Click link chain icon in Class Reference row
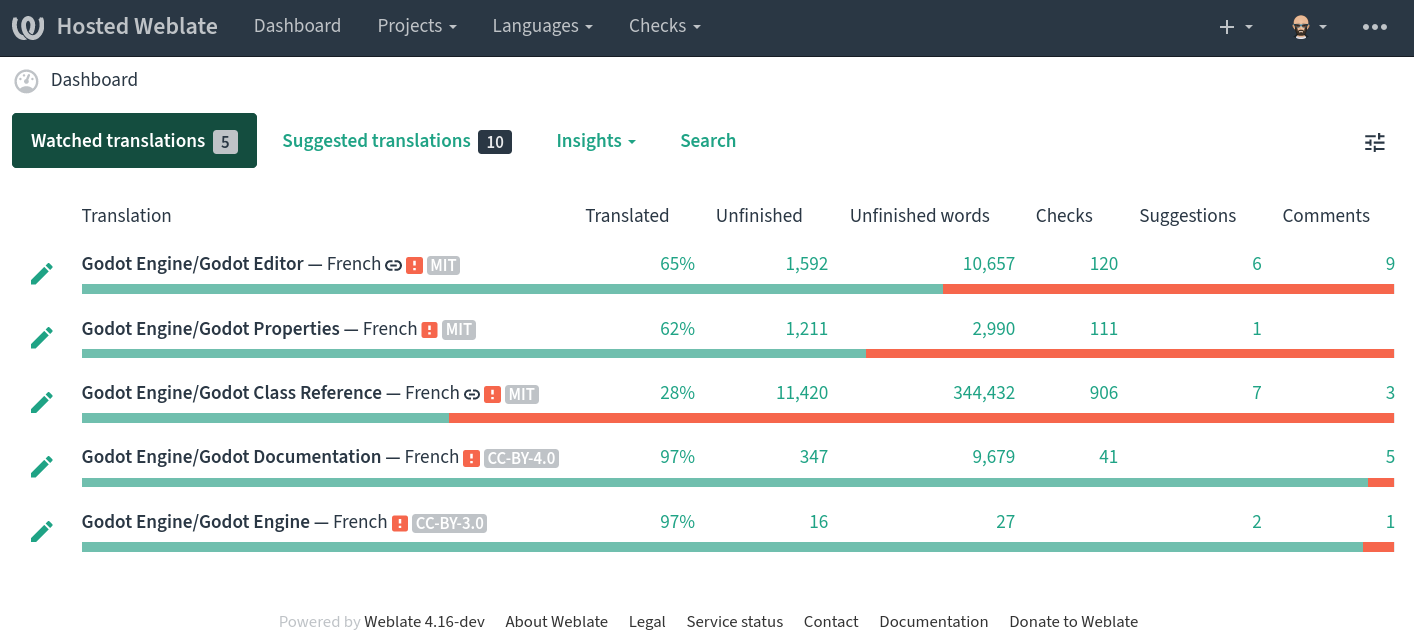The width and height of the screenshot is (1414, 637). (471, 394)
